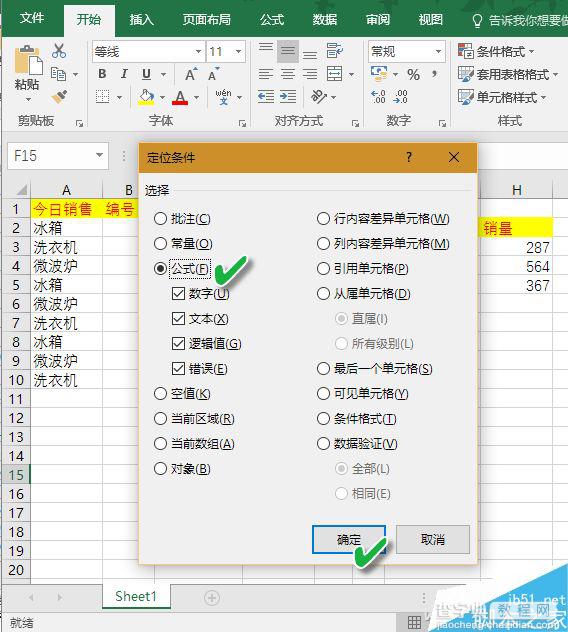Choose 当前区域(R) radio option
568x632 pixels.
194,418
